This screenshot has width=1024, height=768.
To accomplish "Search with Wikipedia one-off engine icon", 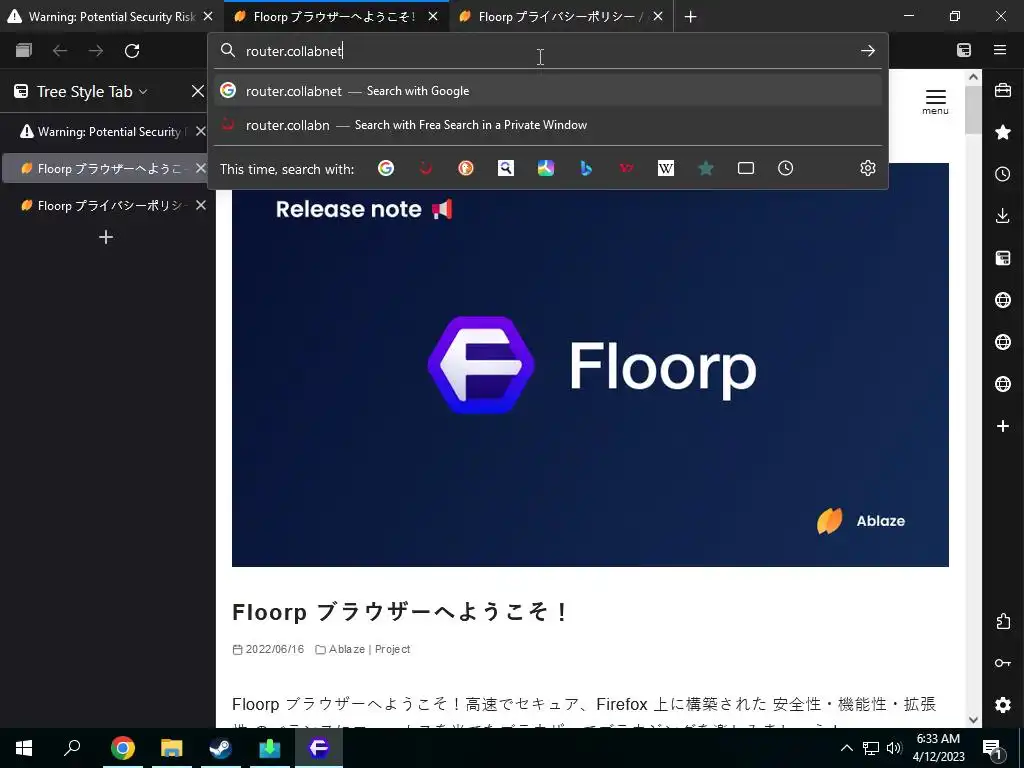I will pos(665,168).
